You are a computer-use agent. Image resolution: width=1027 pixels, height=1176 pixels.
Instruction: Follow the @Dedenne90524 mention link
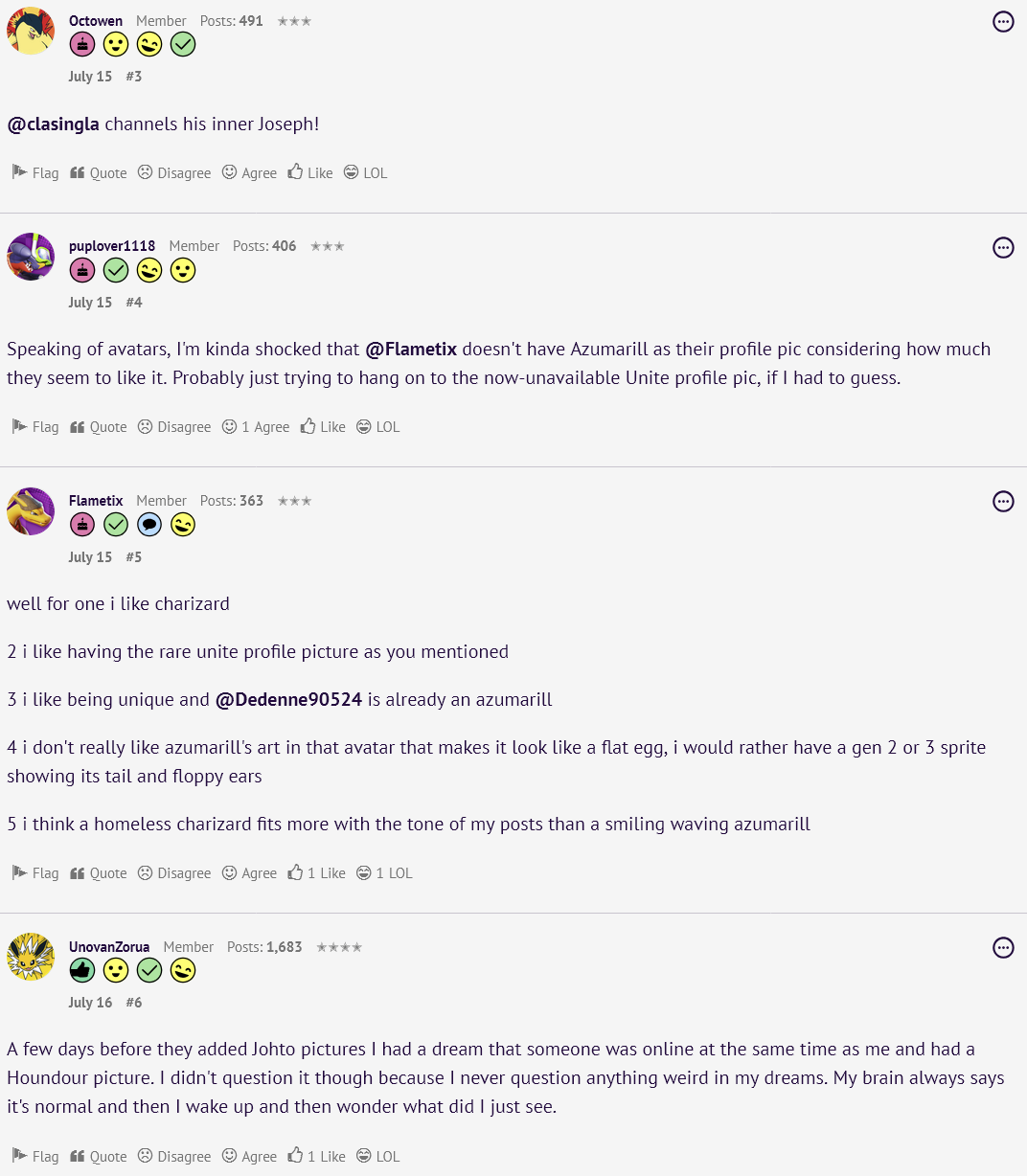click(x=288, y=700)
